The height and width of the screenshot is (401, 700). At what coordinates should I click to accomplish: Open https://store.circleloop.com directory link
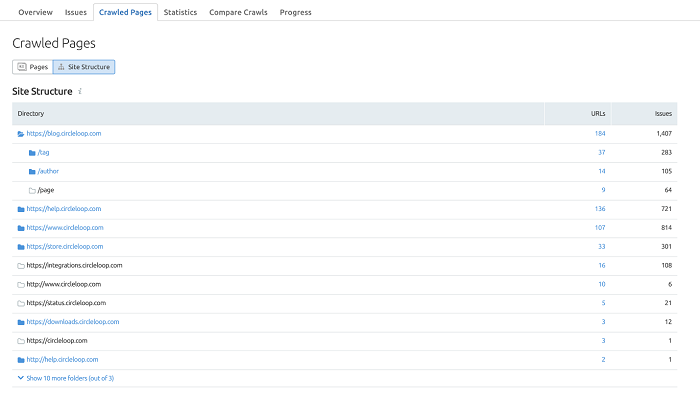pyautogui.click(x=65, y=246)
